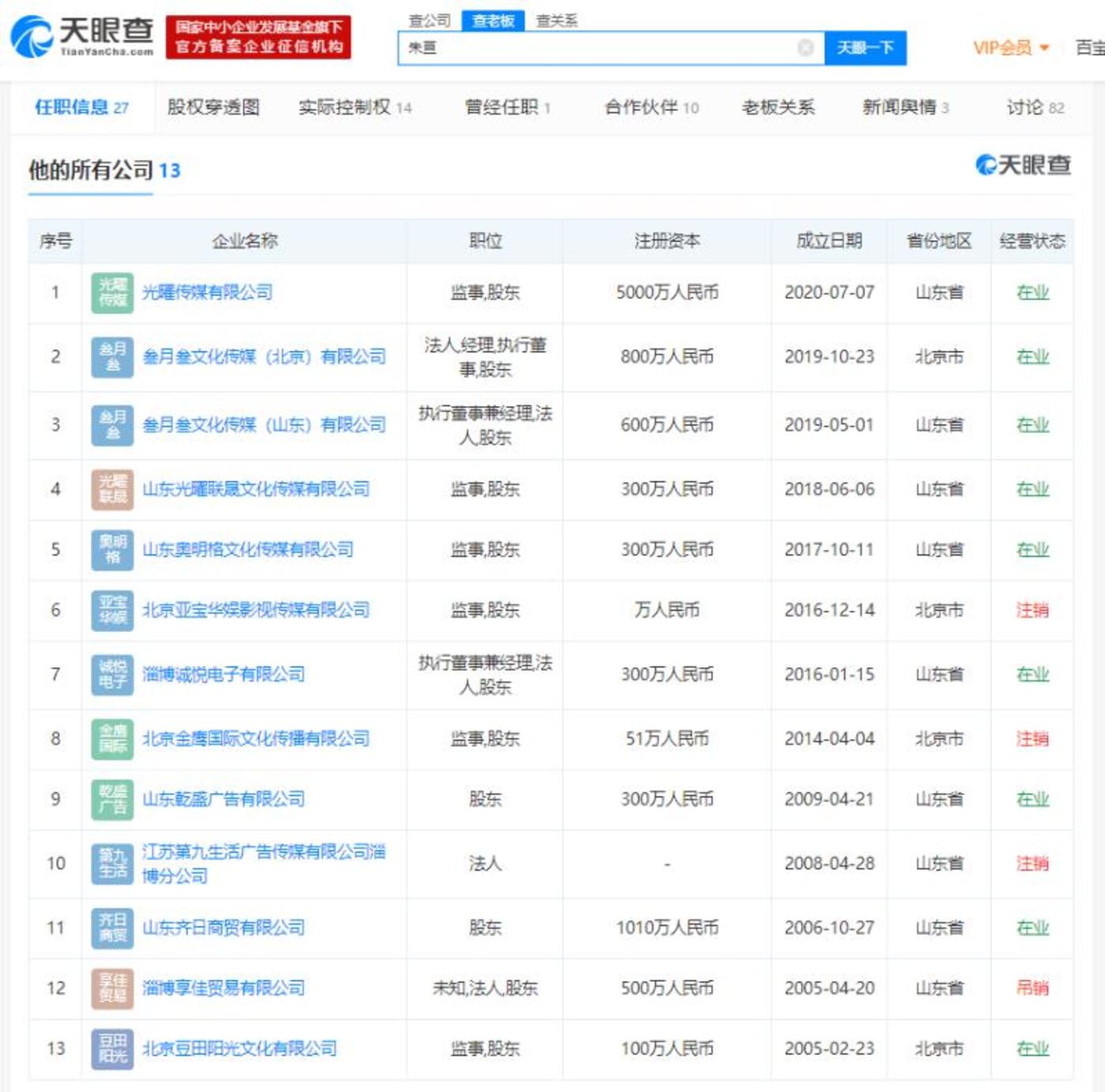
Task: Click 他的所有公司 13 section heading
Action: [x=104, y=170]
